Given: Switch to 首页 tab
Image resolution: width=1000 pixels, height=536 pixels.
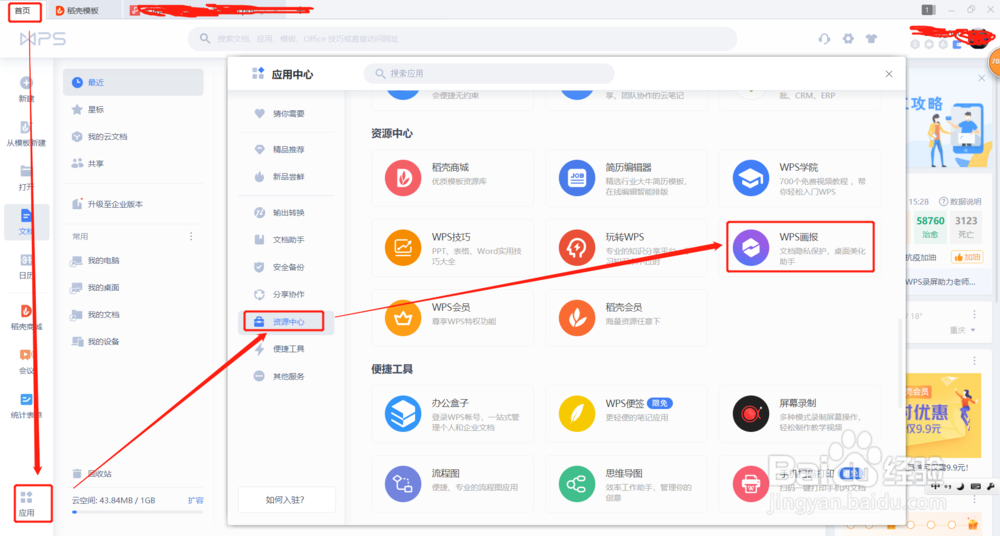Looking at the screenshot, I should 24,11.
